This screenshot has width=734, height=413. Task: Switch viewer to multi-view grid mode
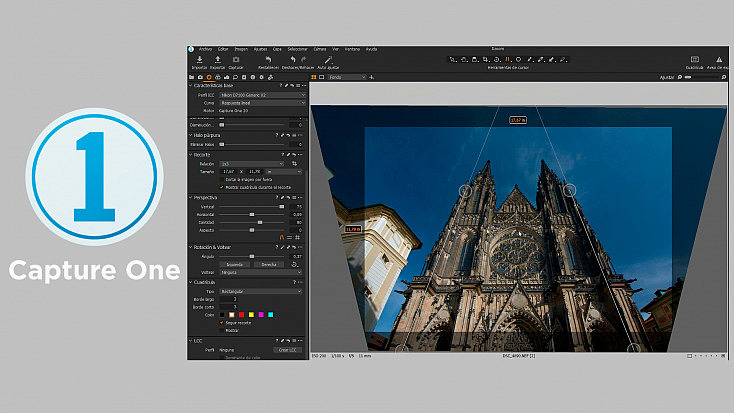tap(314, 77)
